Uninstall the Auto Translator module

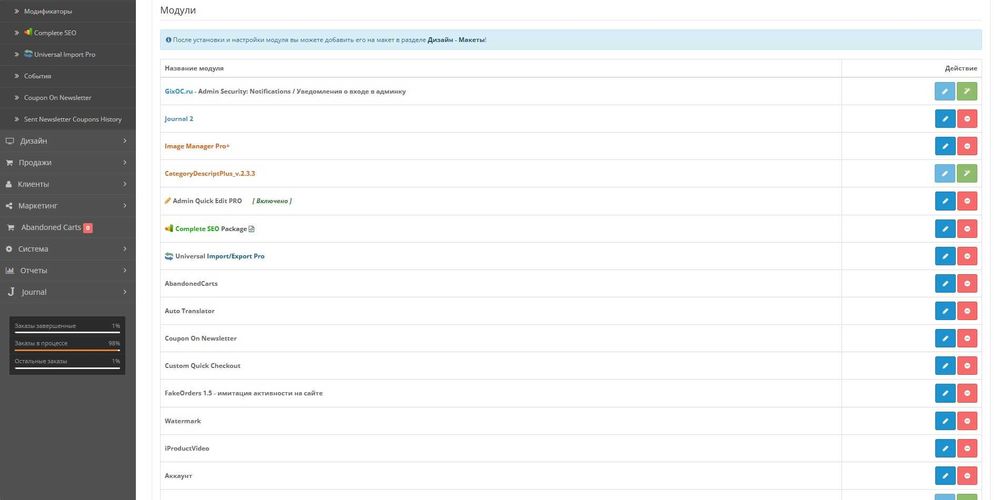[x=967, y=311]
